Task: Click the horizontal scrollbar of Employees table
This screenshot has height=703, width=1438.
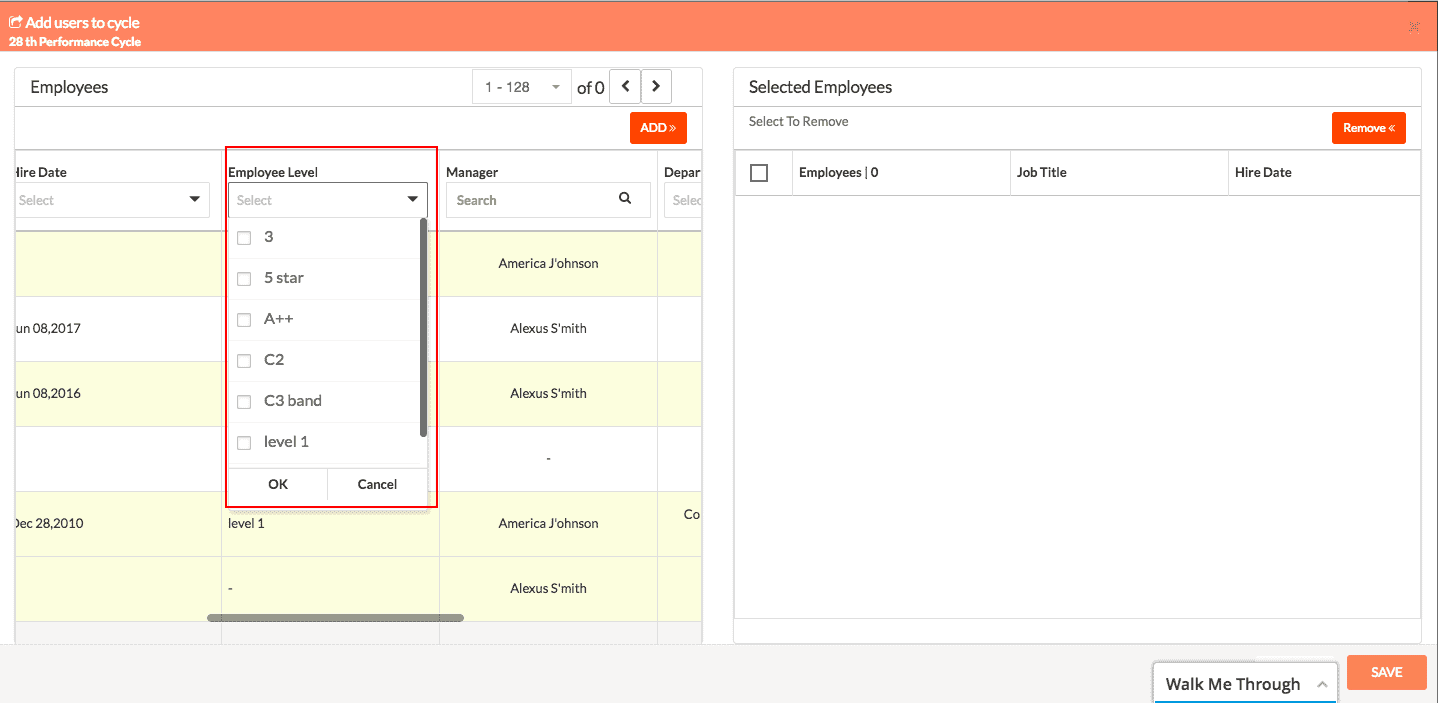Action: point(335,618)
